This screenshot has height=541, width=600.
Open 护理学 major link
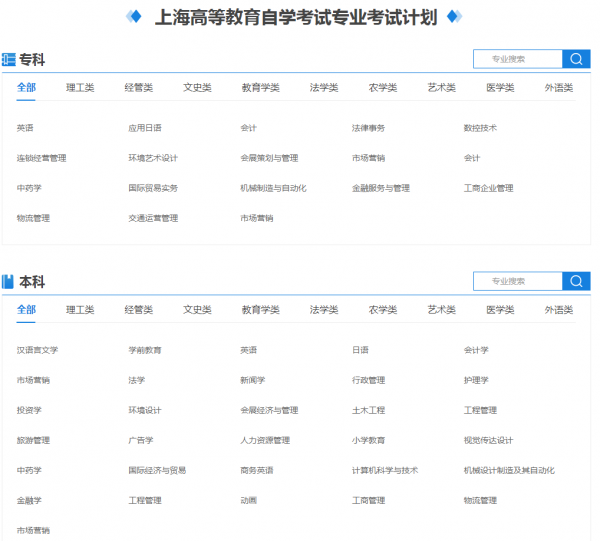coord(476,380)
